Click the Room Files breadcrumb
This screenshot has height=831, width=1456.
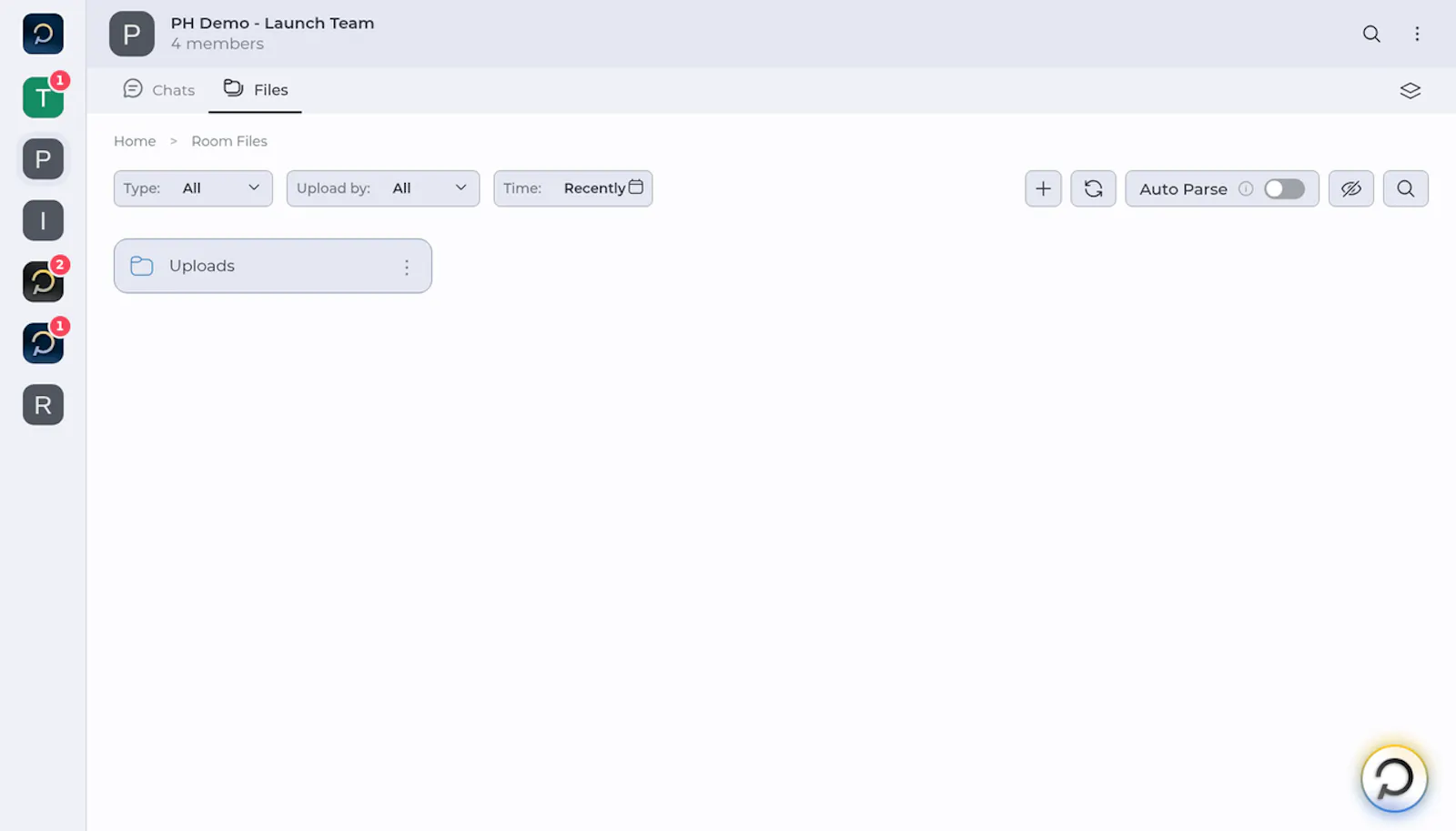[x=229, y=141]
